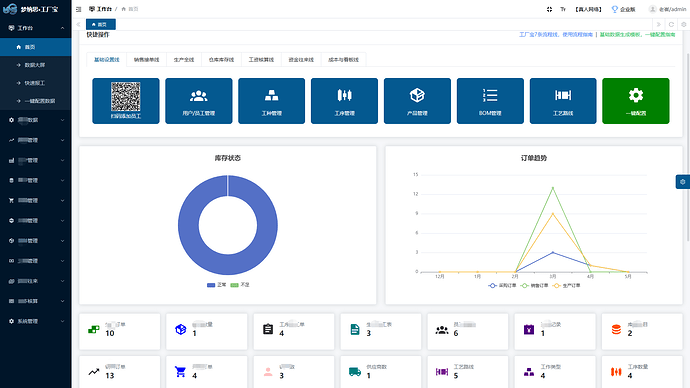
Task: Open tab bar settings gear icon
Action: (x=683, y=25)
